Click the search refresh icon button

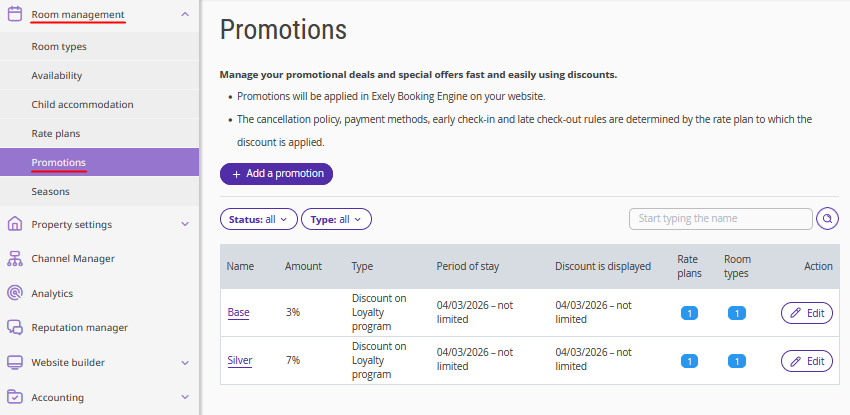click(x=827, y=219)
